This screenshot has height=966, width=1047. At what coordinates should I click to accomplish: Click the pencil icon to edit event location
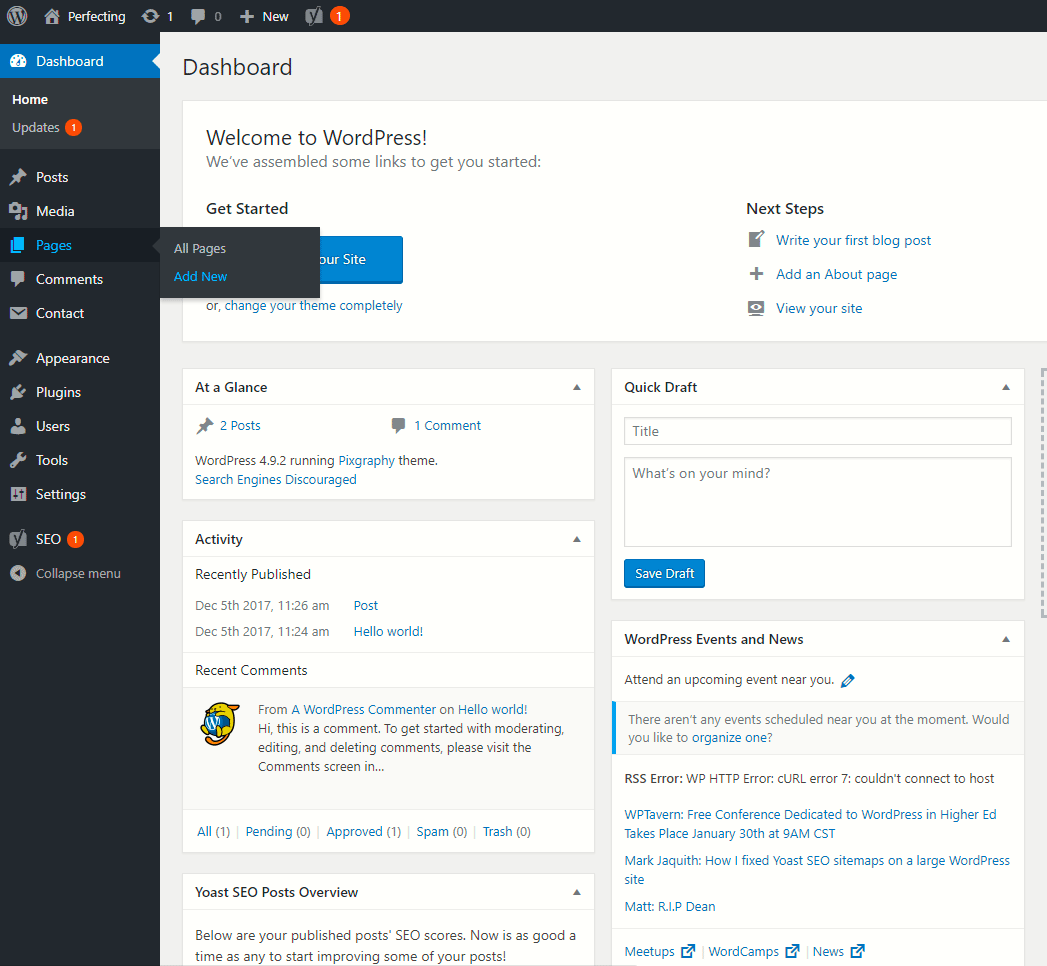[x=848, y=681]
